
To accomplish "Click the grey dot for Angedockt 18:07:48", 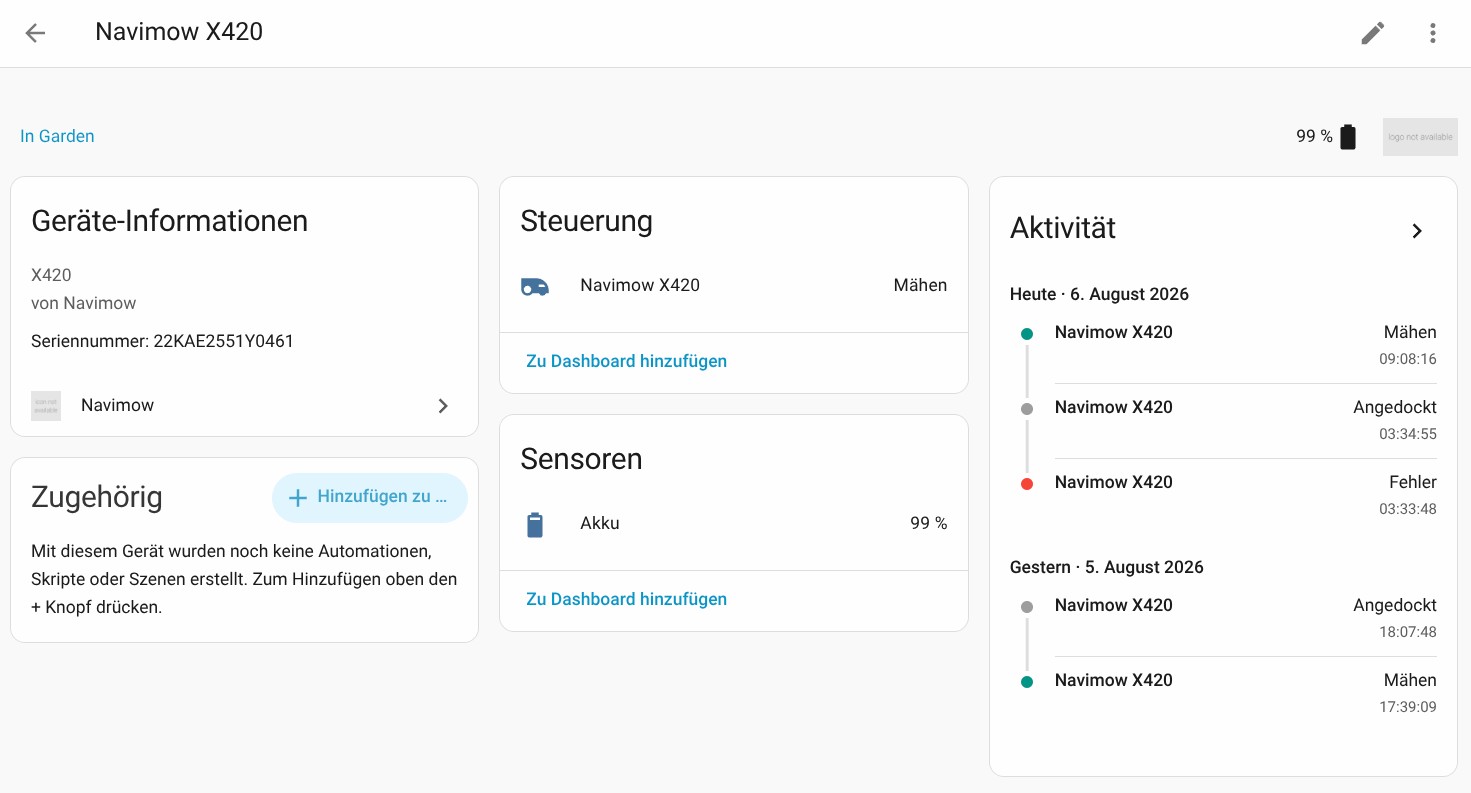I will pos(1027,607).
